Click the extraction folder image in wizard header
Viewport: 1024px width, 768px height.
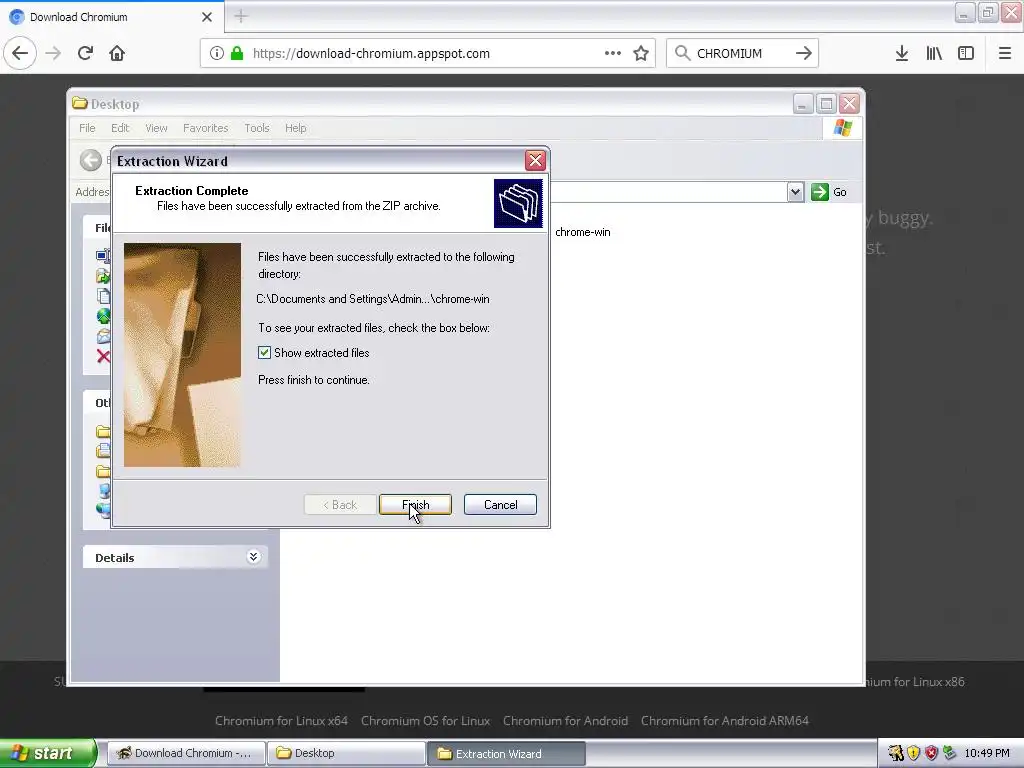(x=518, y=203)
